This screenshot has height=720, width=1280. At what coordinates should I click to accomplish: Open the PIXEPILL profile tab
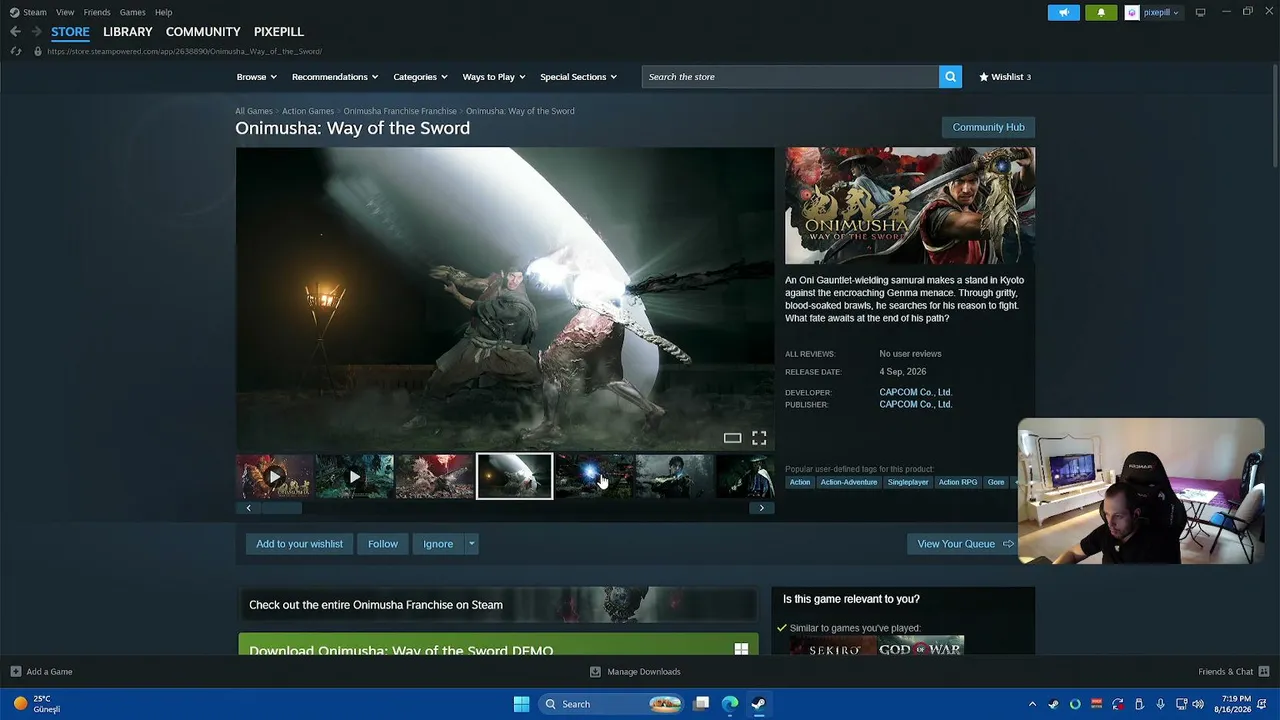279,32
